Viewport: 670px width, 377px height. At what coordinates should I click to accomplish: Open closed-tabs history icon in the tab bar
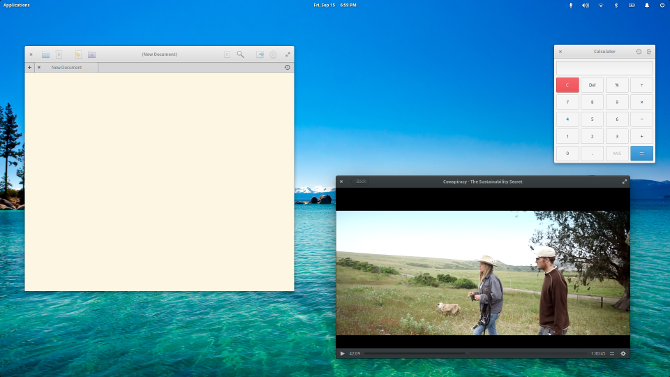pyautogui.click(x=287, y=68)
